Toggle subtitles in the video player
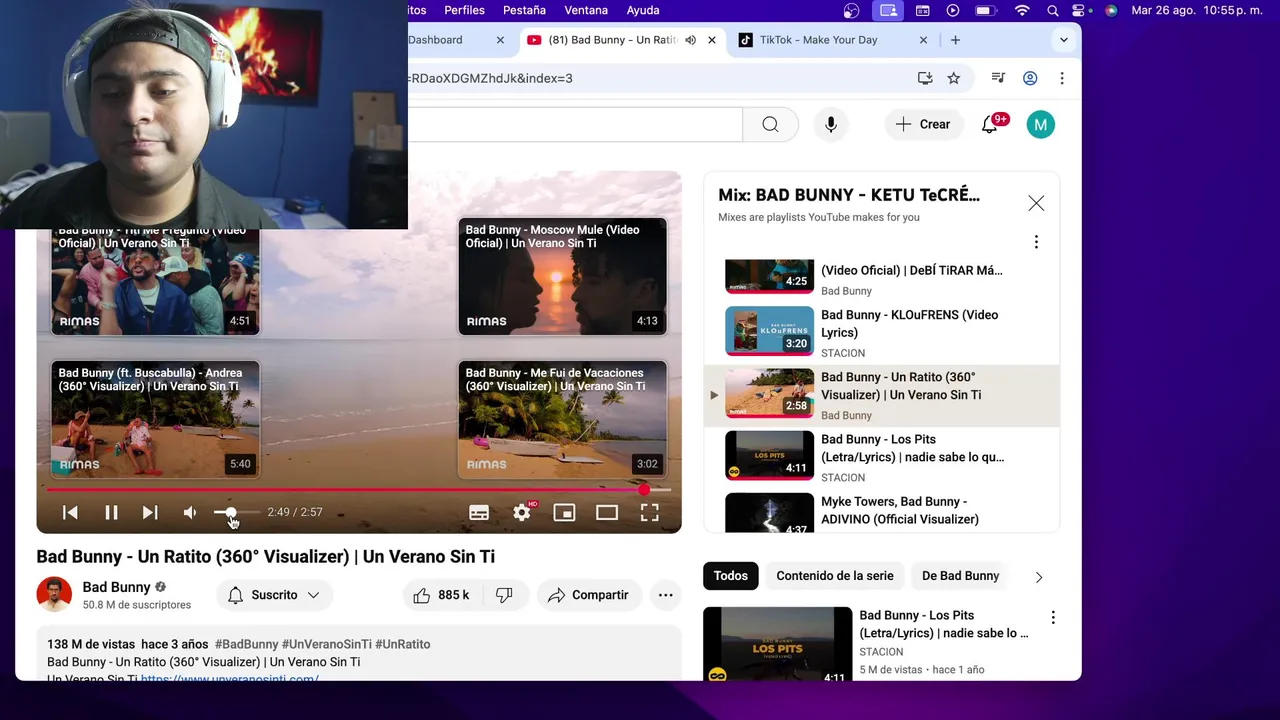 pos(479,512)
